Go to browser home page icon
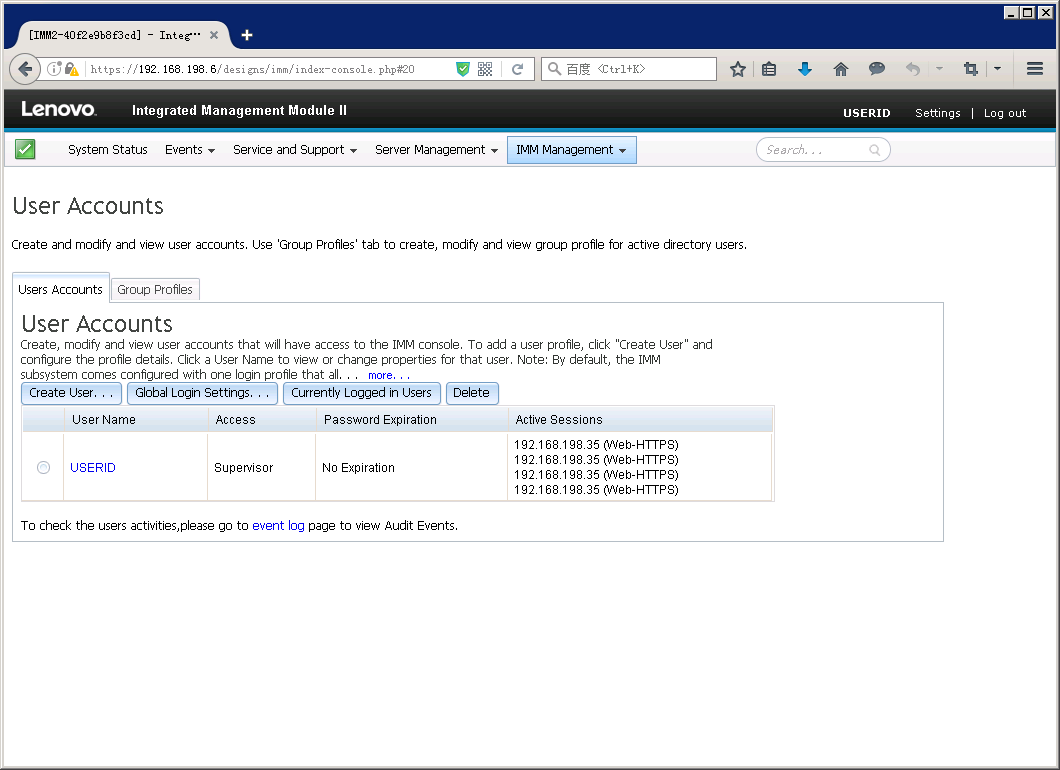The image size is (1060, 770). [840, 69]
